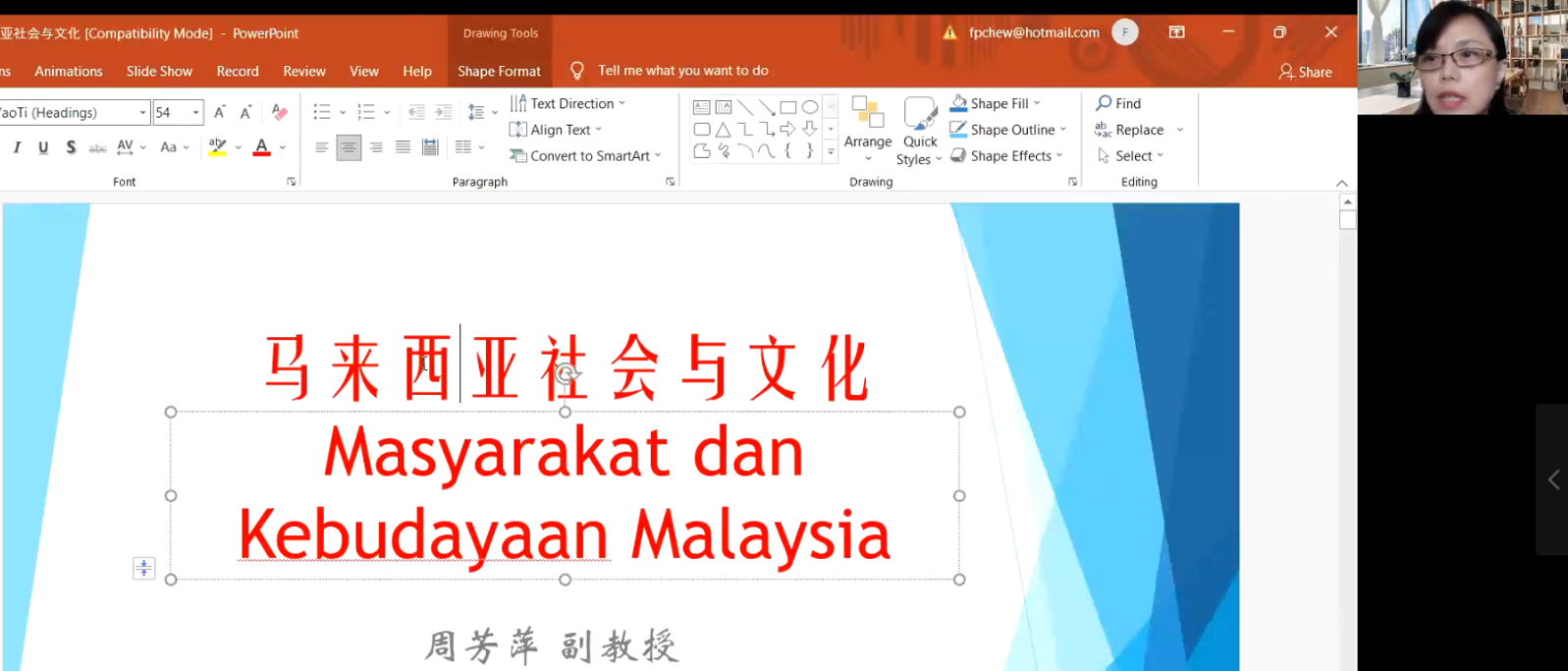Toggle underline on selected text
1568x671 pixels.
point(43,147)
